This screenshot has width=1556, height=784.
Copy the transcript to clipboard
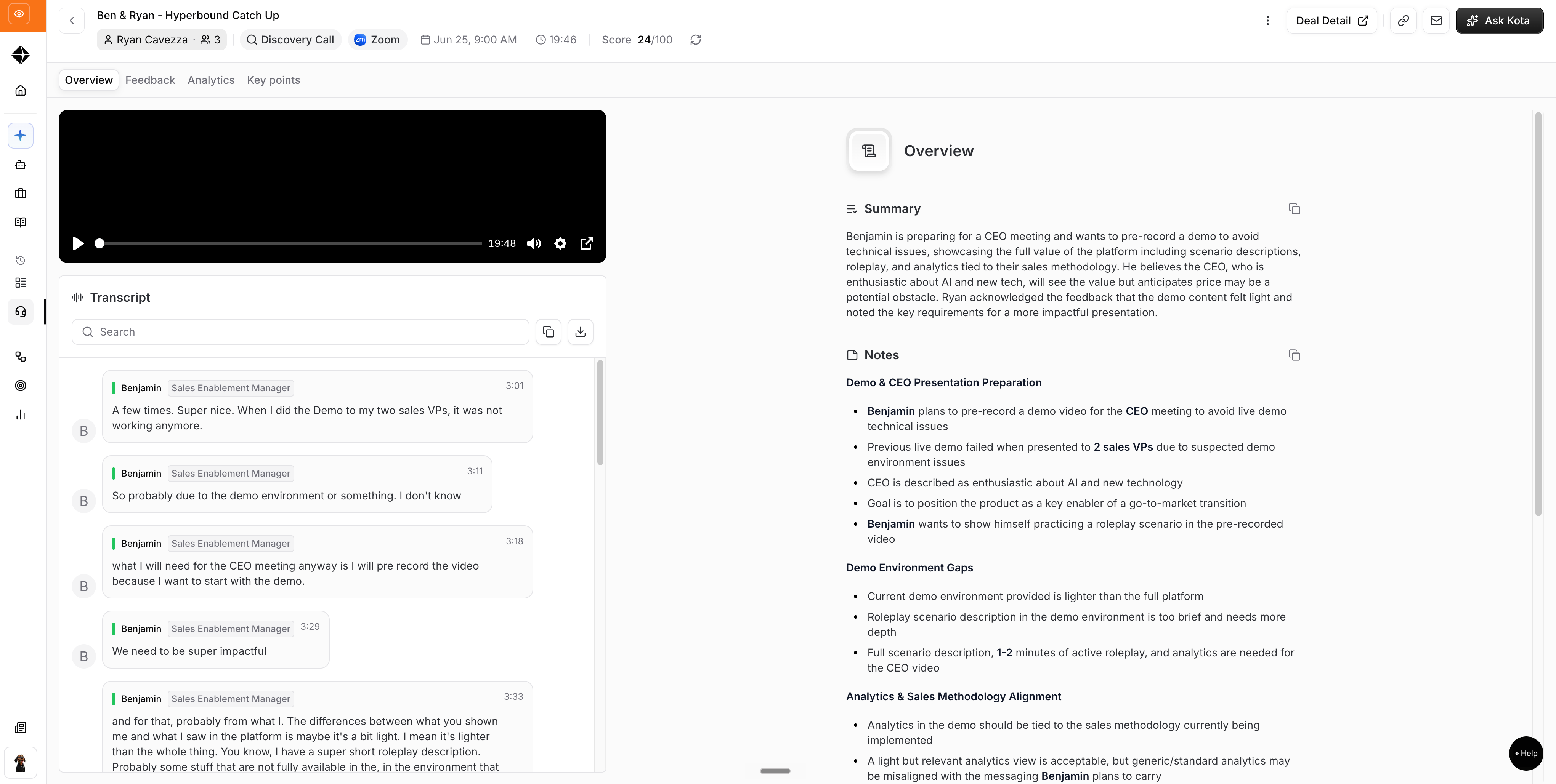click(x=549, y=332)
